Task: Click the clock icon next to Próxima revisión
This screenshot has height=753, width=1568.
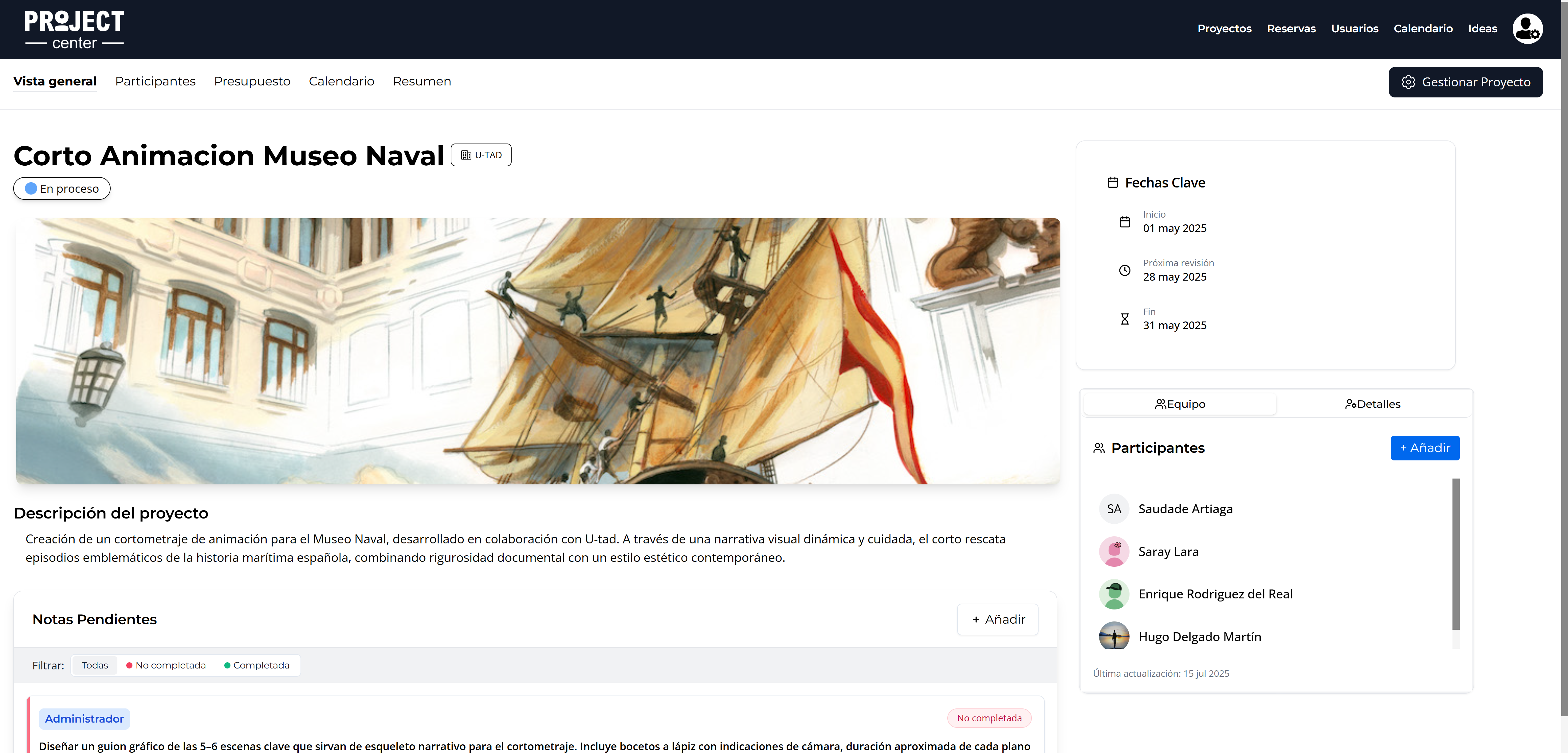Action: pyautogui.click(x=1125, y=270)
